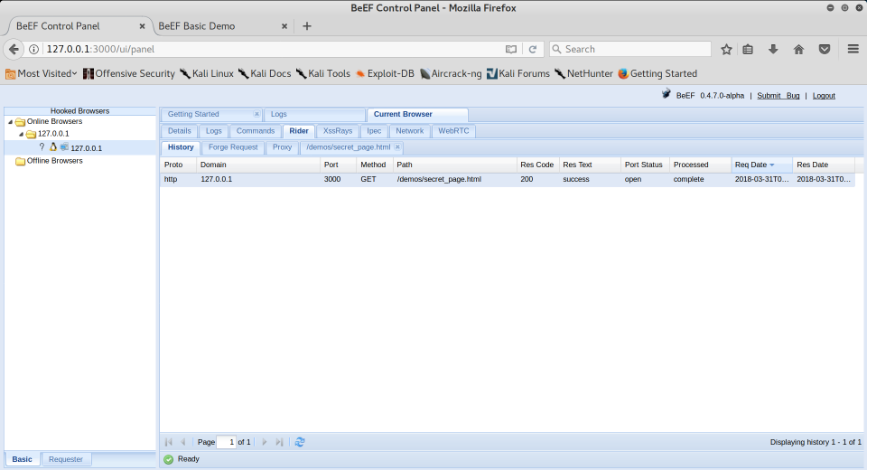Click the Logout link

point(823,96)
